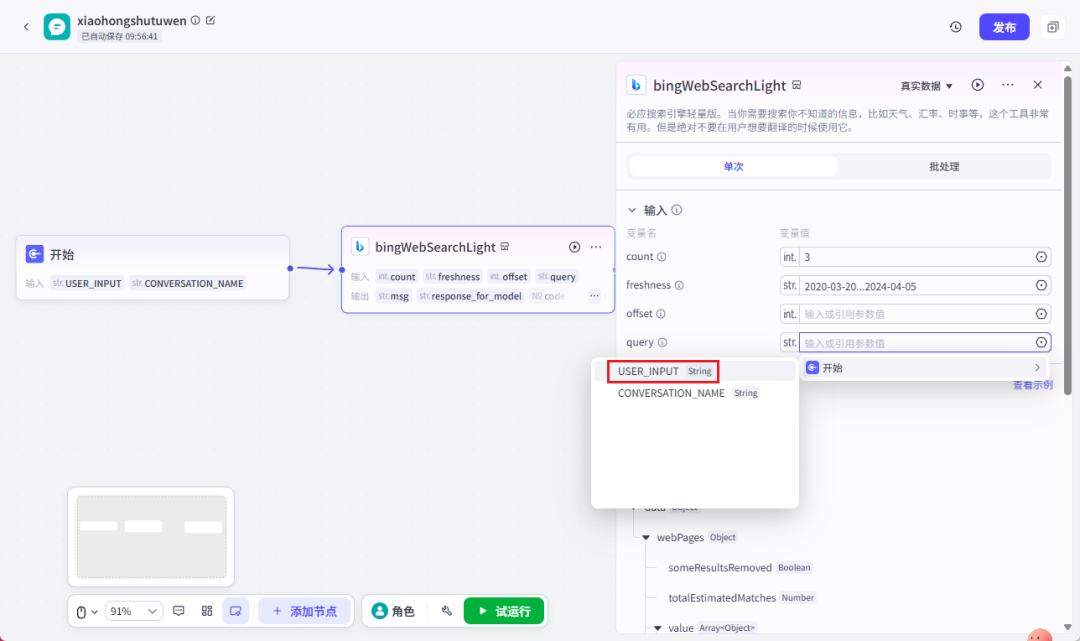The height and width of the screenshot is (641, 1080).
Task: Show info tooltip for 输入 section
Action: point(677,210)
